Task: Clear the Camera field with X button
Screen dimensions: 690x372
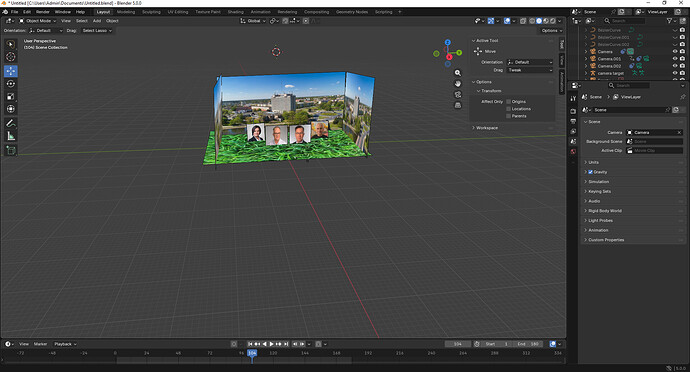Action: [679, 133]
